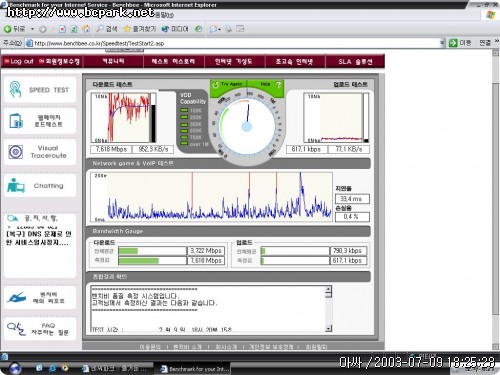Screen dimensions: 500x375
Task: Open FAQ 자주하는 질문 sidebar item
Action: pyautogui.click(x=40, y=329)
